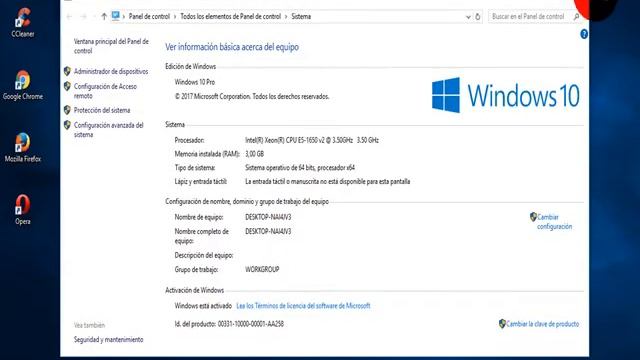Go up one level with up arrow

pyautogui.click(x=104, y=17)
